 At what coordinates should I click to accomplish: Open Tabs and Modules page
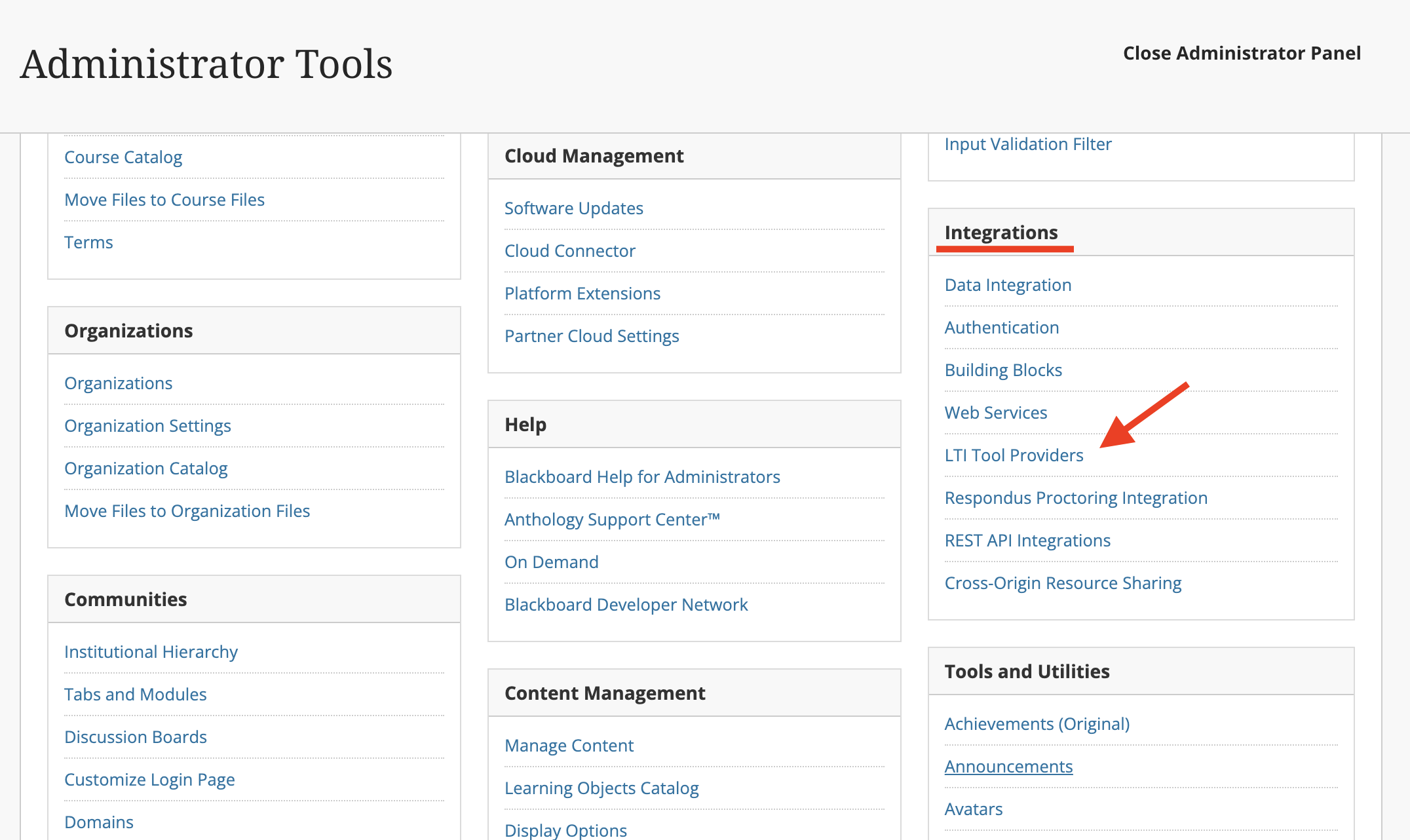tap(135, 695)
